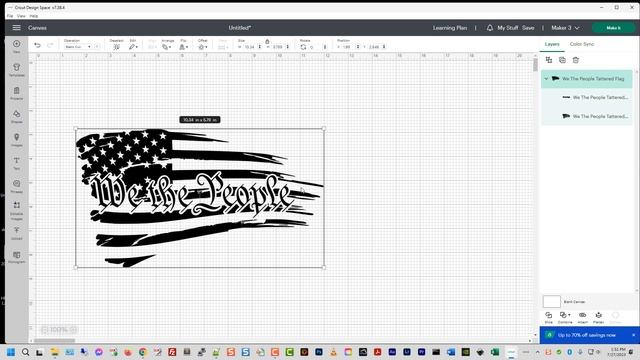This screenshot has height=360, width=640.
Task: Open the Learning Plan link
Action: [450, 28]
